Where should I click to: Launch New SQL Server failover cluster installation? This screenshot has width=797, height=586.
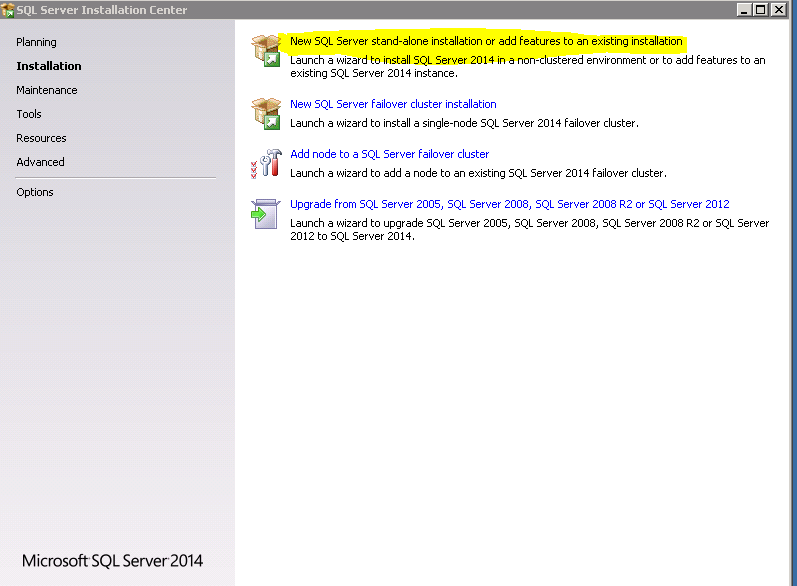click(x=393, y=104)
